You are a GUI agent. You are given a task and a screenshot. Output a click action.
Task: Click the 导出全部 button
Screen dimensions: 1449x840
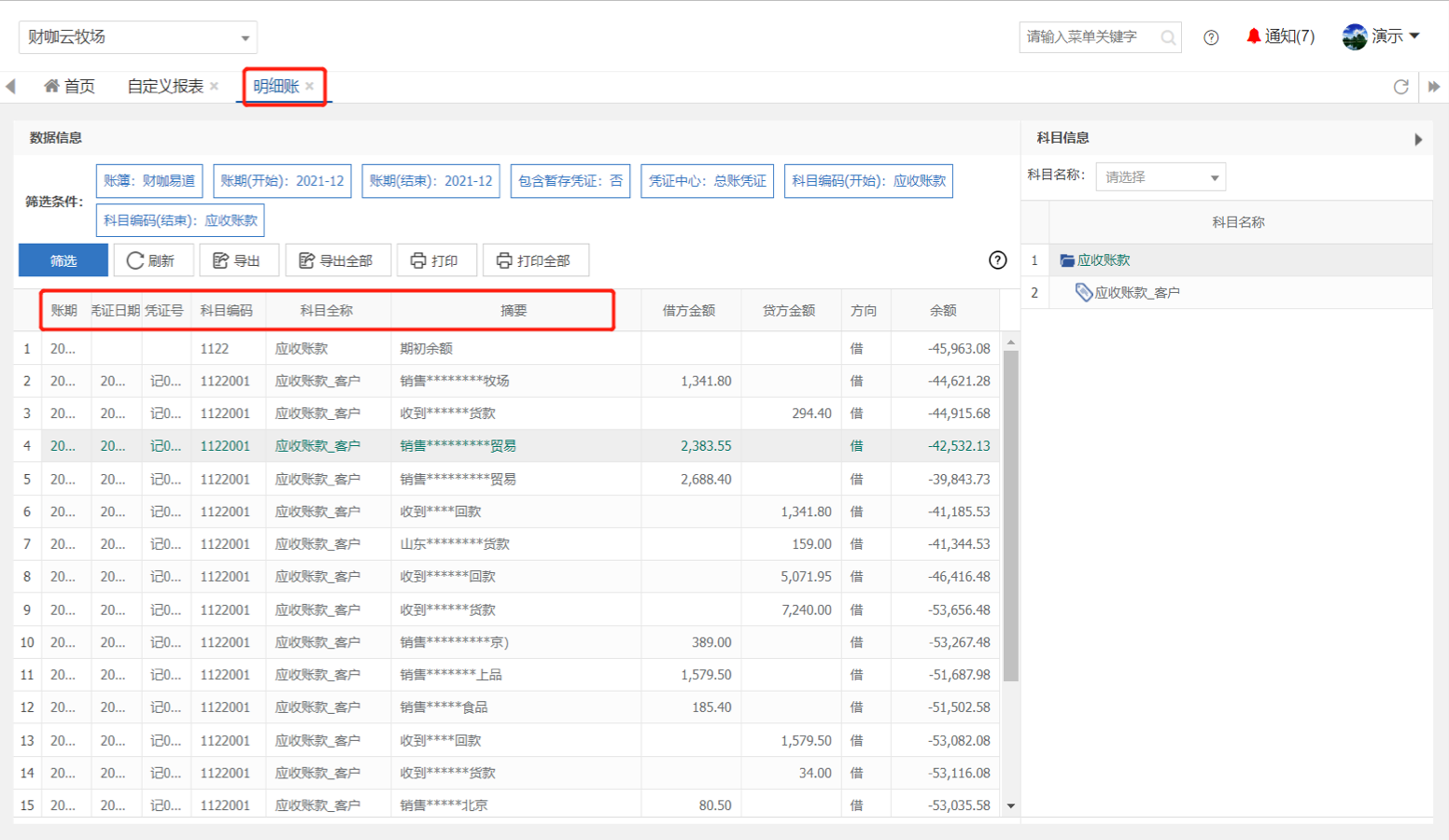(x=336, y=260)
